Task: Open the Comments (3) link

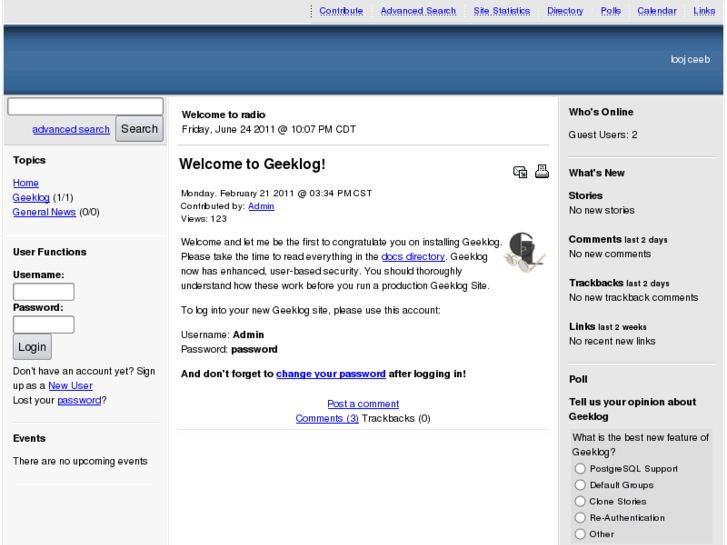Action: click(x=327, y=418)
